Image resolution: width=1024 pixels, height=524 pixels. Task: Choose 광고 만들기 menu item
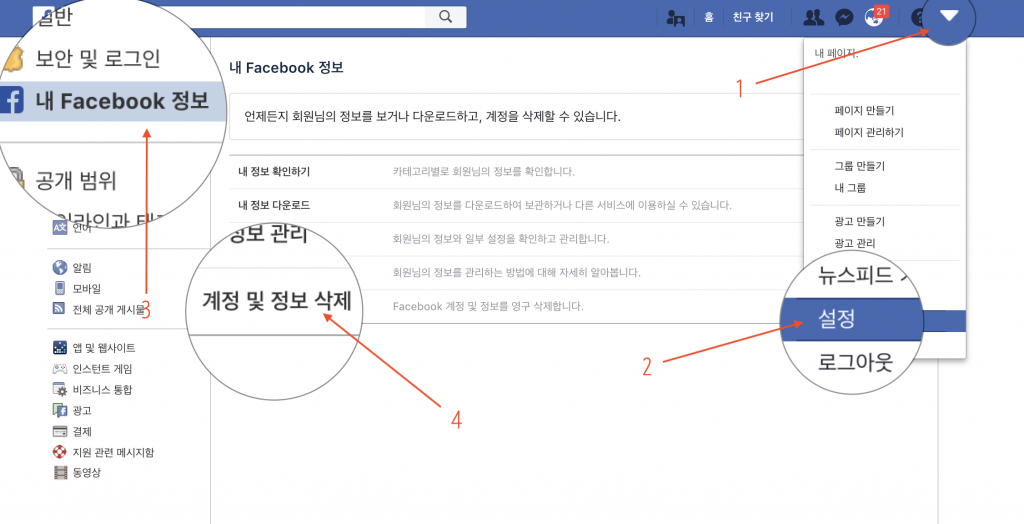coord(859,221)
